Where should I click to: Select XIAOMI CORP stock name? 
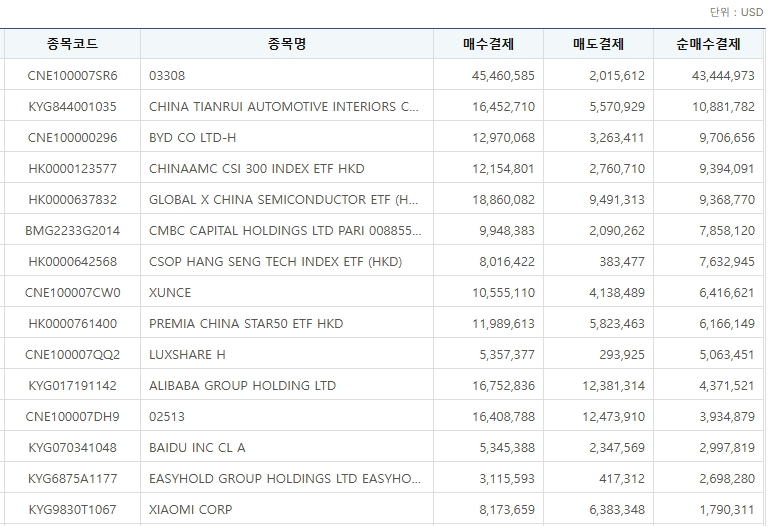point(191,509)
